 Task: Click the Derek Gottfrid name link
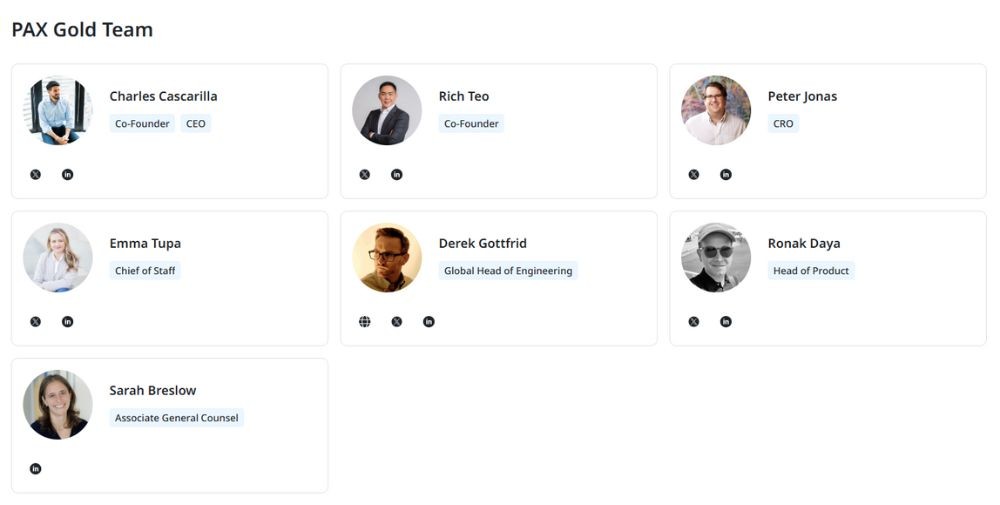click(x=482, y=244)
